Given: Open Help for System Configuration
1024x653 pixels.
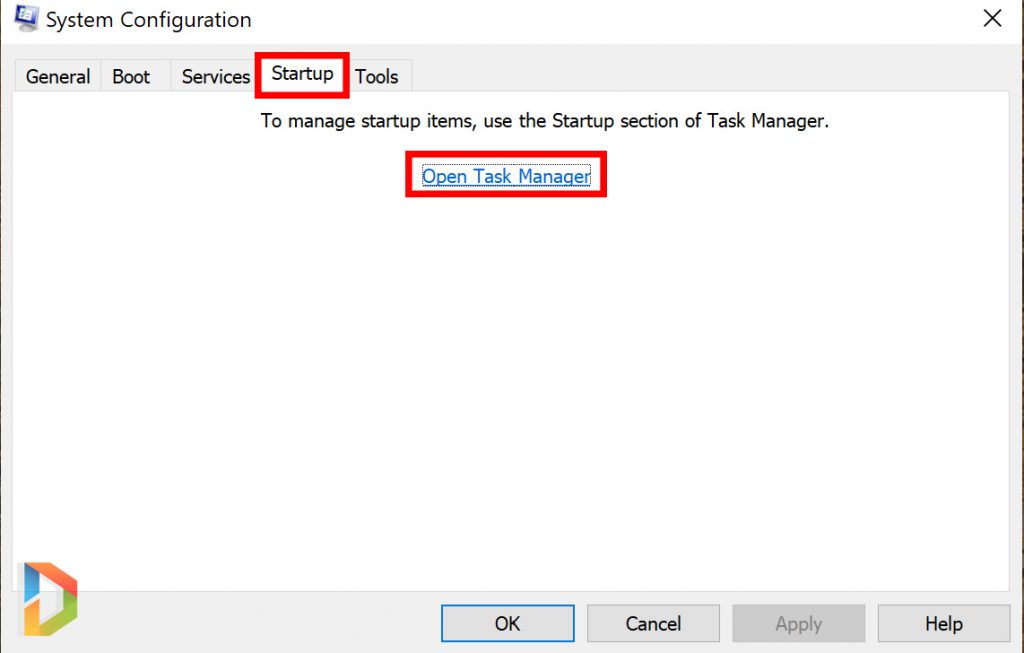Looking at the screenshot, I should [943, 624].
